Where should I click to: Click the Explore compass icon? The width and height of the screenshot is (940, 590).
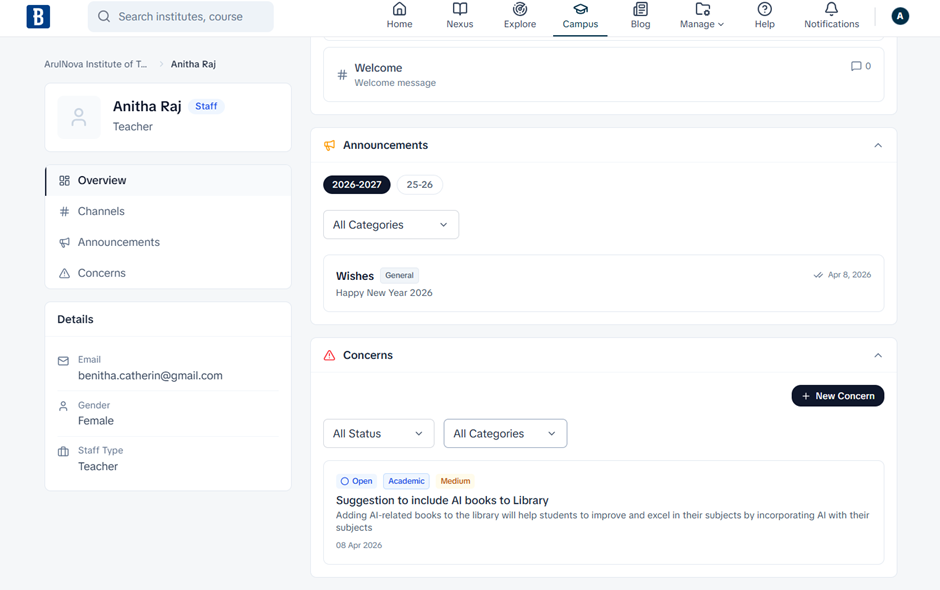click(520, 10)
